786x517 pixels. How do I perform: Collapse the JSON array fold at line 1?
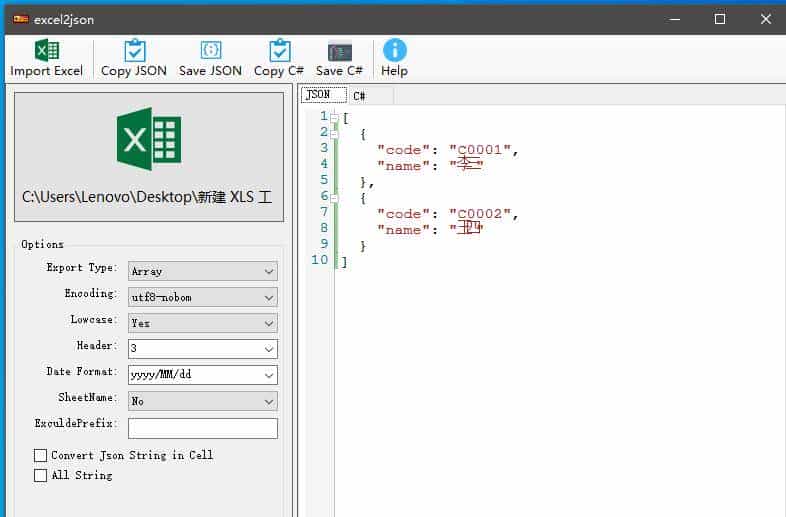[334, 118]
